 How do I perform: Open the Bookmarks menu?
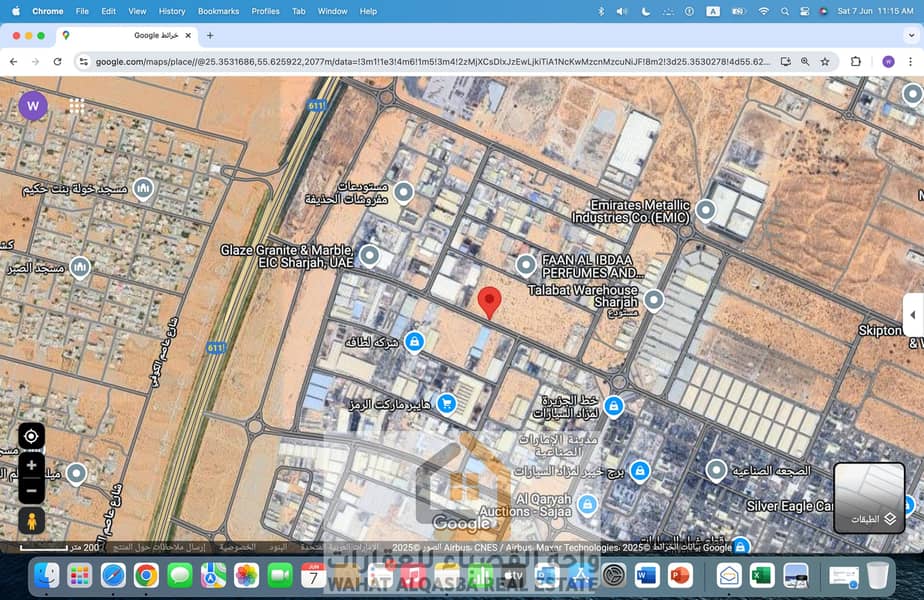click(219, 11)
